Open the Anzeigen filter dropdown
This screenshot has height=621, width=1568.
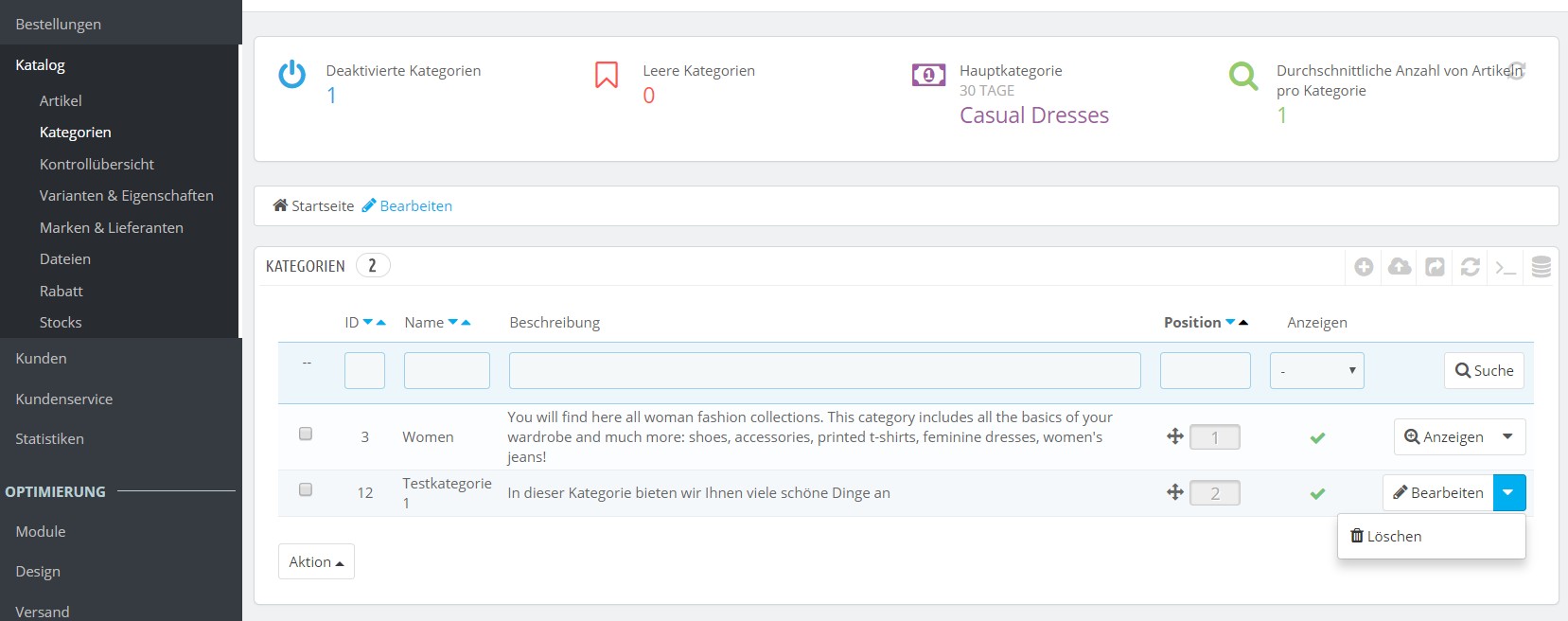click(x=1317, y=370)
